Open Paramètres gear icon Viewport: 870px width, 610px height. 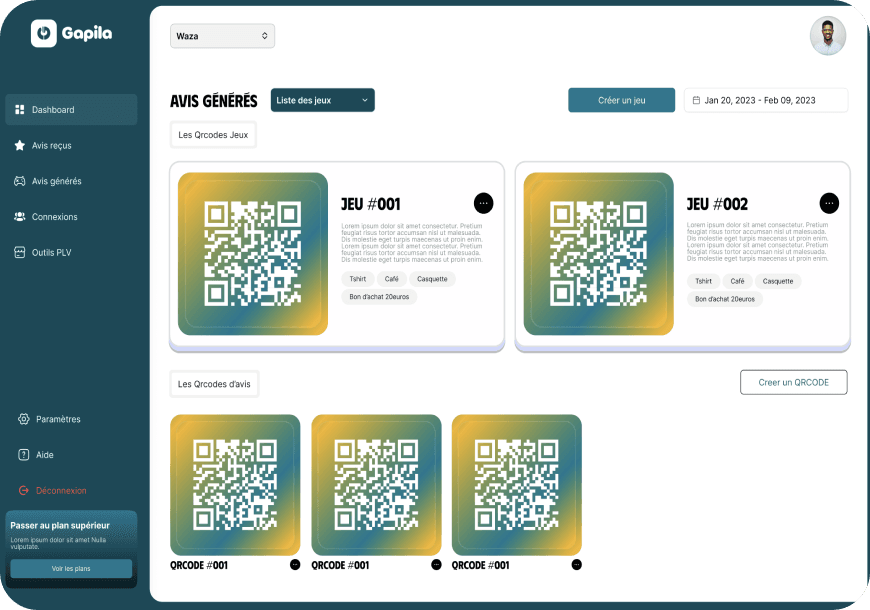(23, 419)
